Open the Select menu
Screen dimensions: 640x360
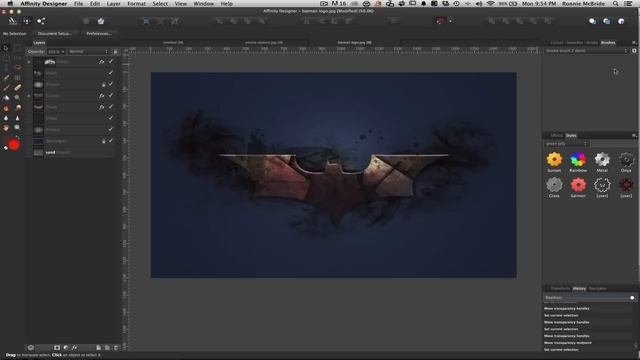tap(160, 4)
